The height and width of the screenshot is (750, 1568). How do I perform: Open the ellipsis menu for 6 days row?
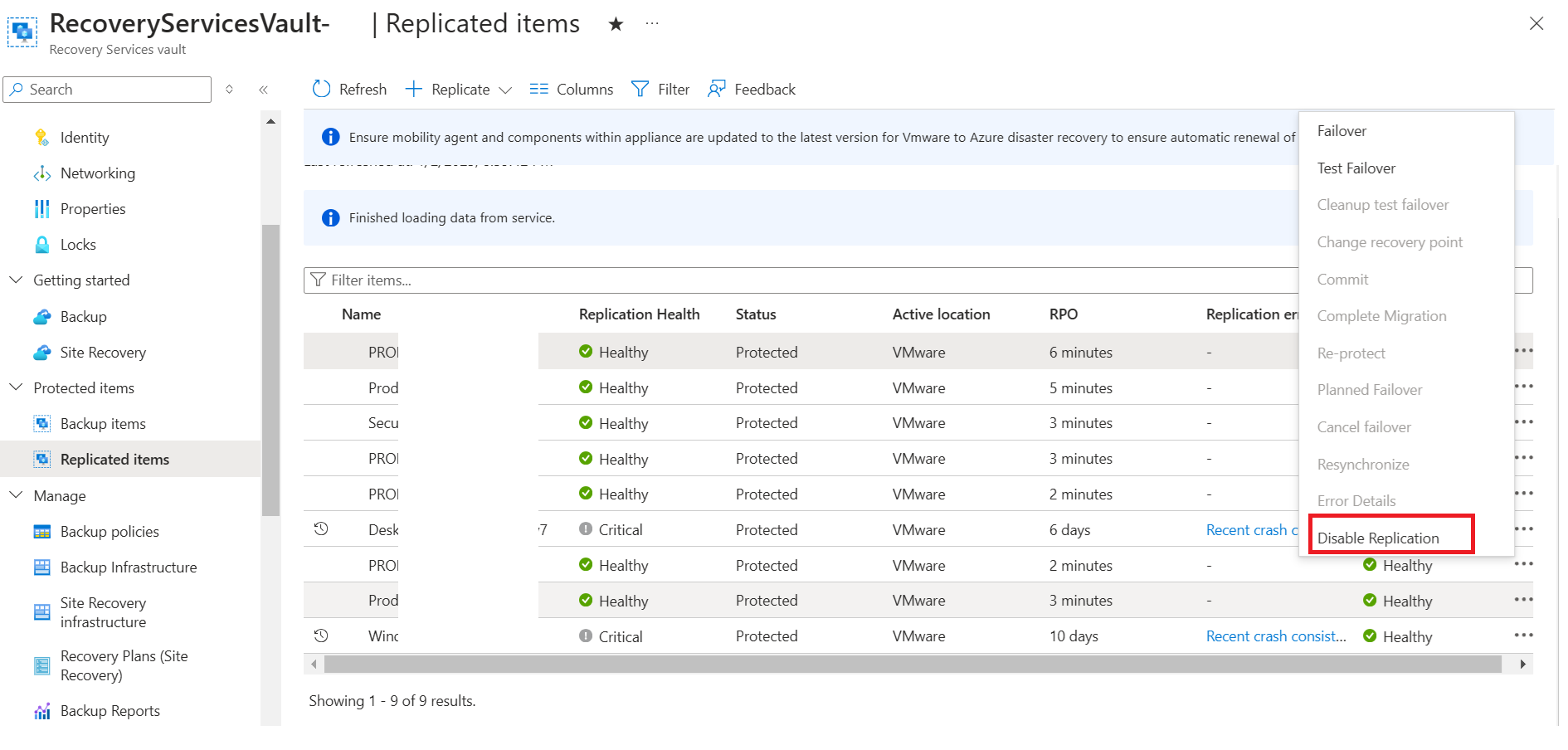tap(1523, 529)
